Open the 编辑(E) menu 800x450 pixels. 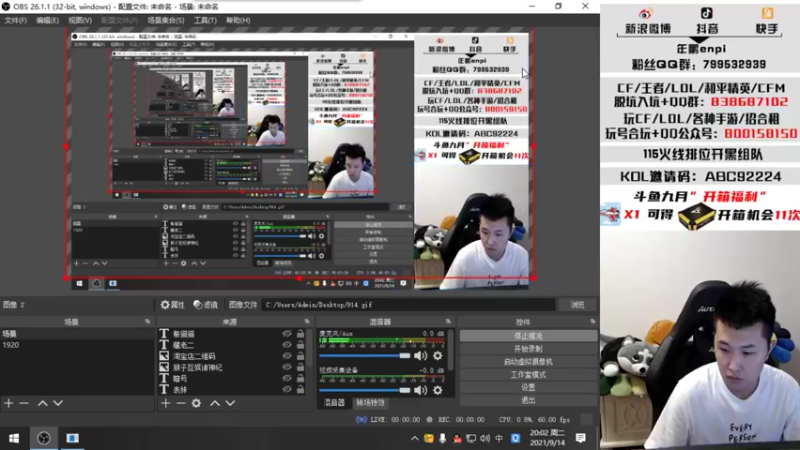pos(47,20)
